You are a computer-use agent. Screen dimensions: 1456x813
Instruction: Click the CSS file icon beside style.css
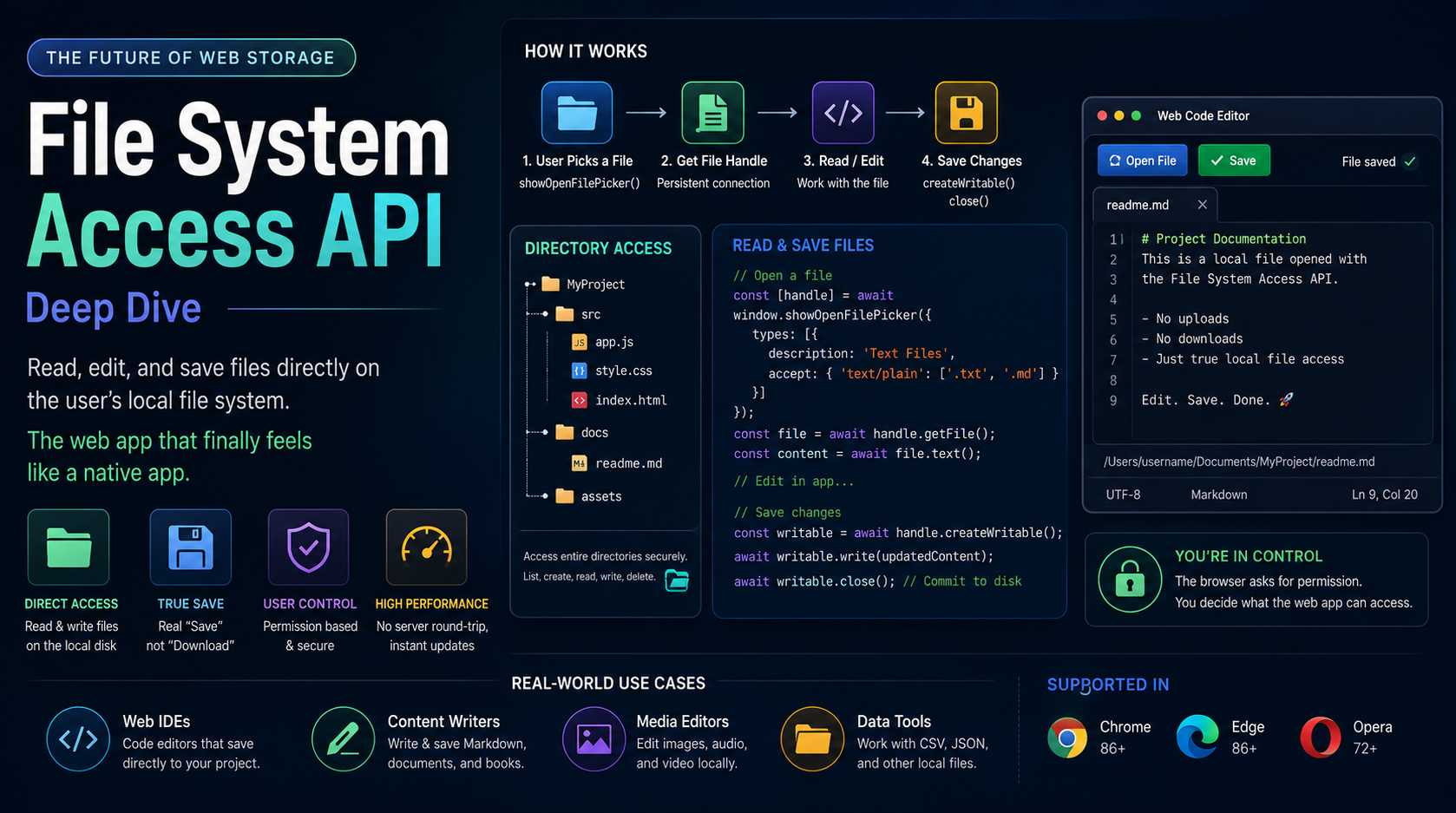pos(579,370)
